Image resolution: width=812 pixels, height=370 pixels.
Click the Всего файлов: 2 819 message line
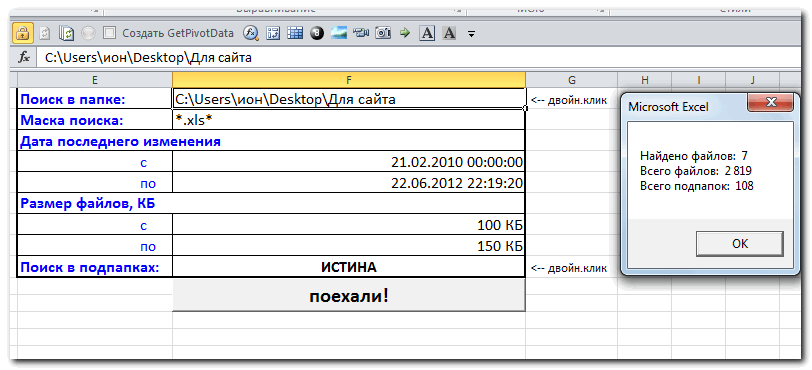(695, 170)
